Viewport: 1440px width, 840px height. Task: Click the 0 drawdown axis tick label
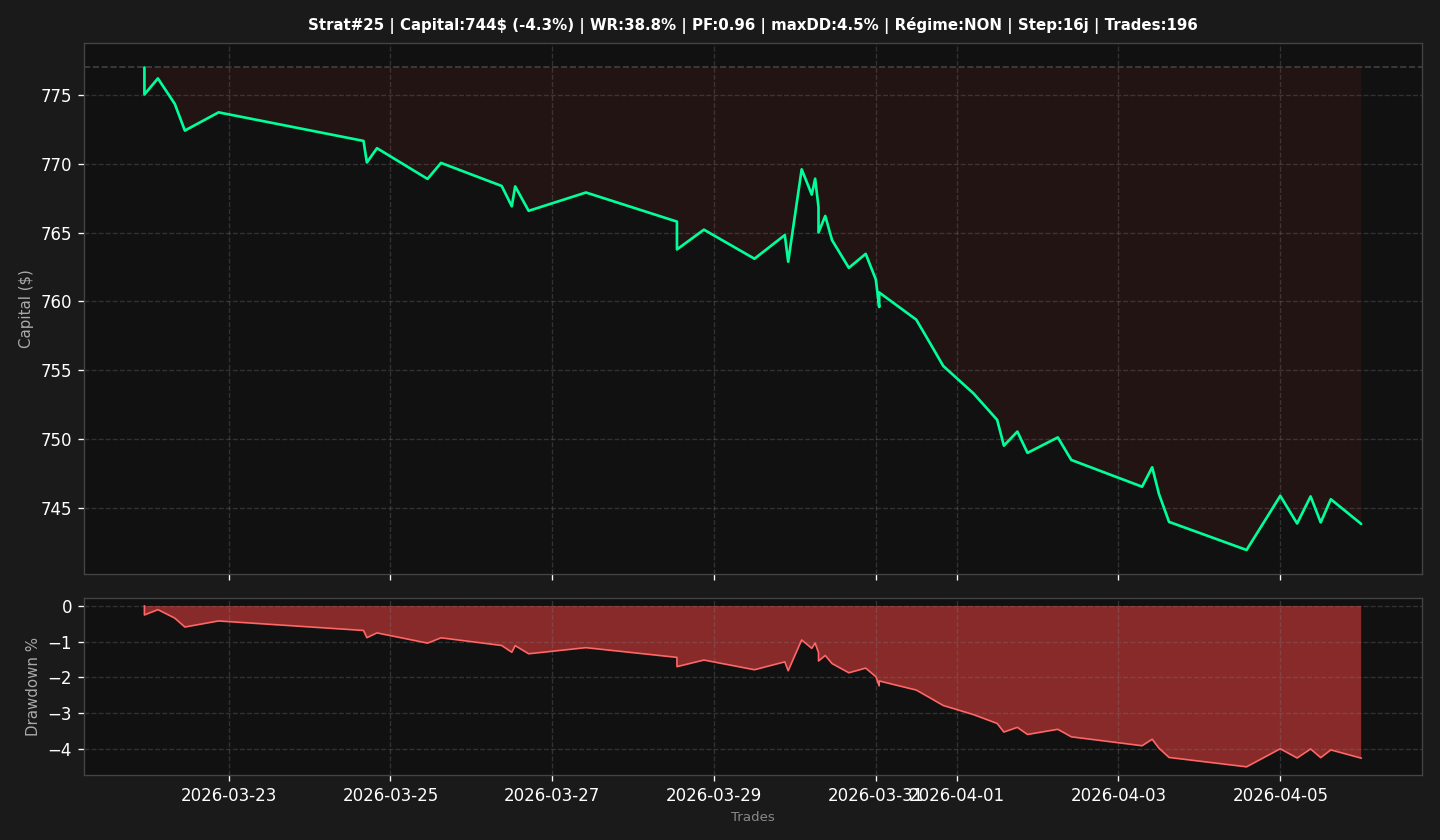67,607
